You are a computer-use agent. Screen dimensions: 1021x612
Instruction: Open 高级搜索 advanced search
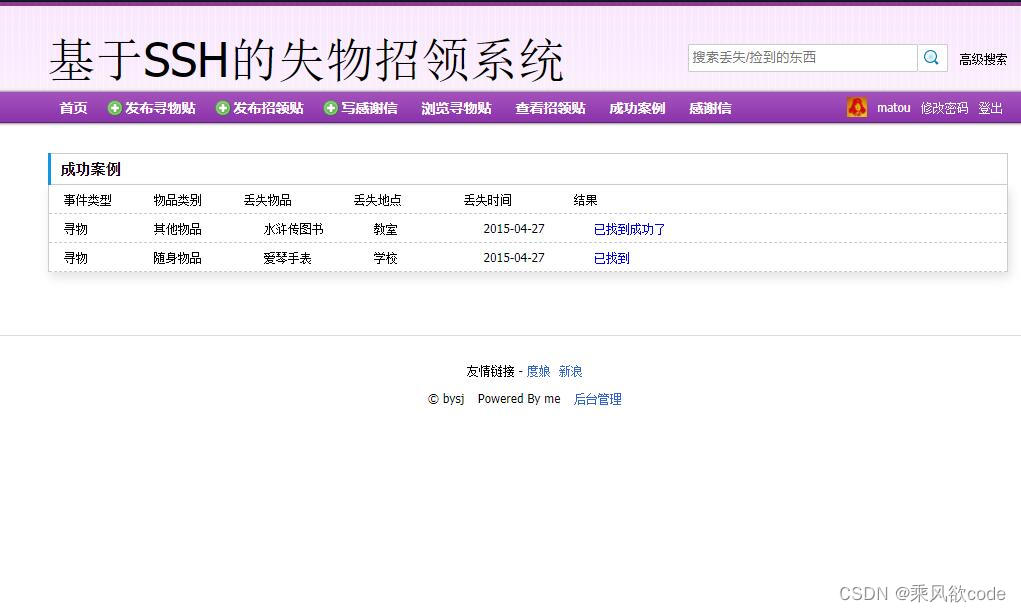click(983, 58)
